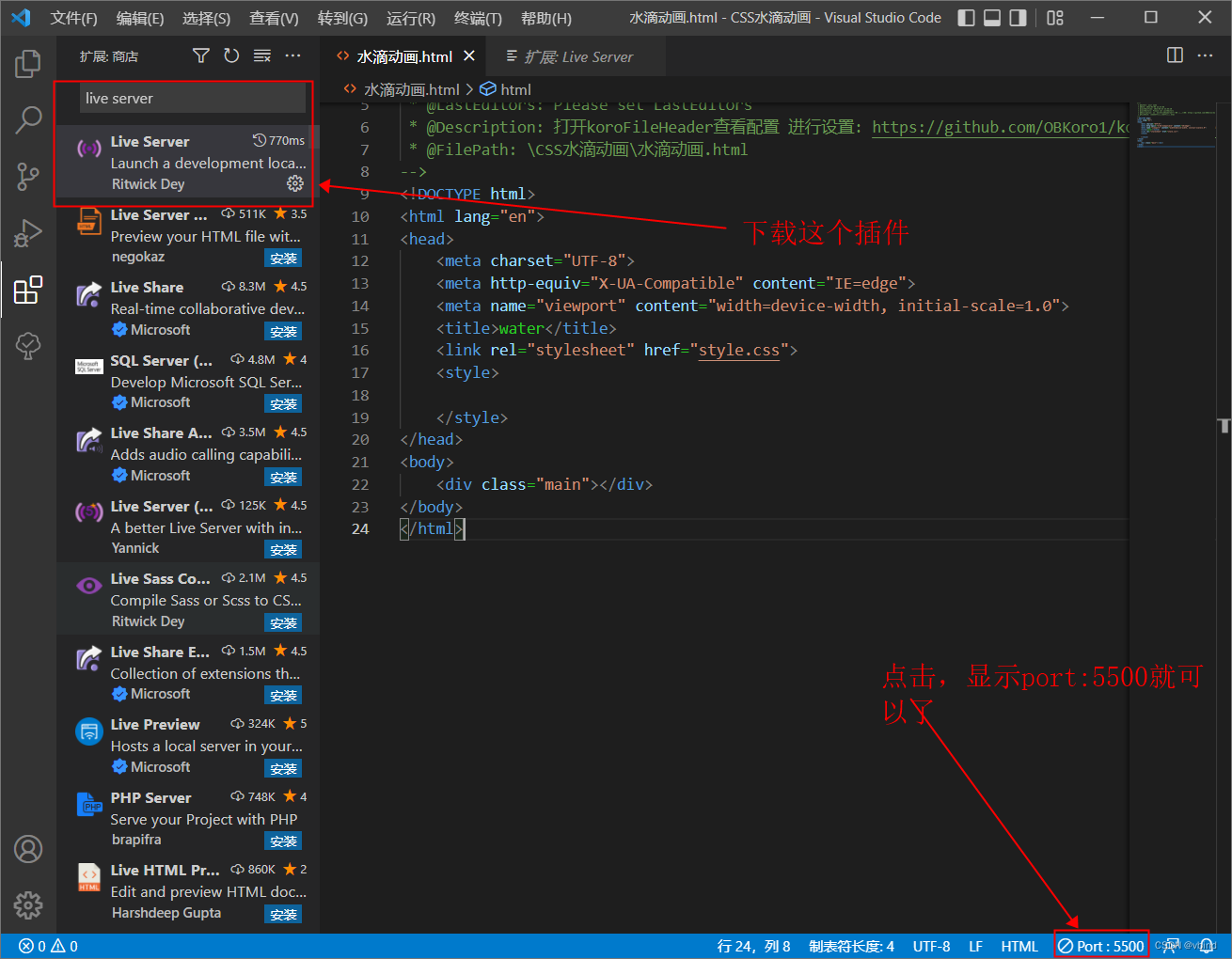Image resolution: width=1232 pixels, height=959 pixels.
Task: Open Run and Debug view
Action: click(28, 233)
